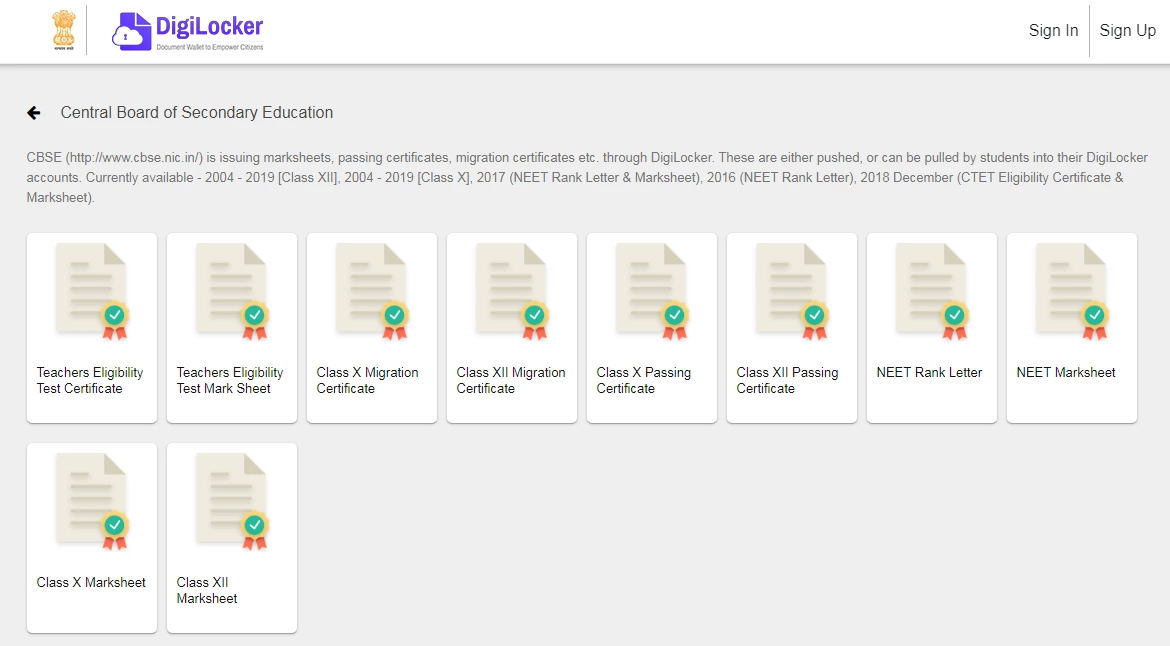Viewport: 1170px width, 646px height.
Task: Open the DigiLocker logo home link
Action: [187, 31]
